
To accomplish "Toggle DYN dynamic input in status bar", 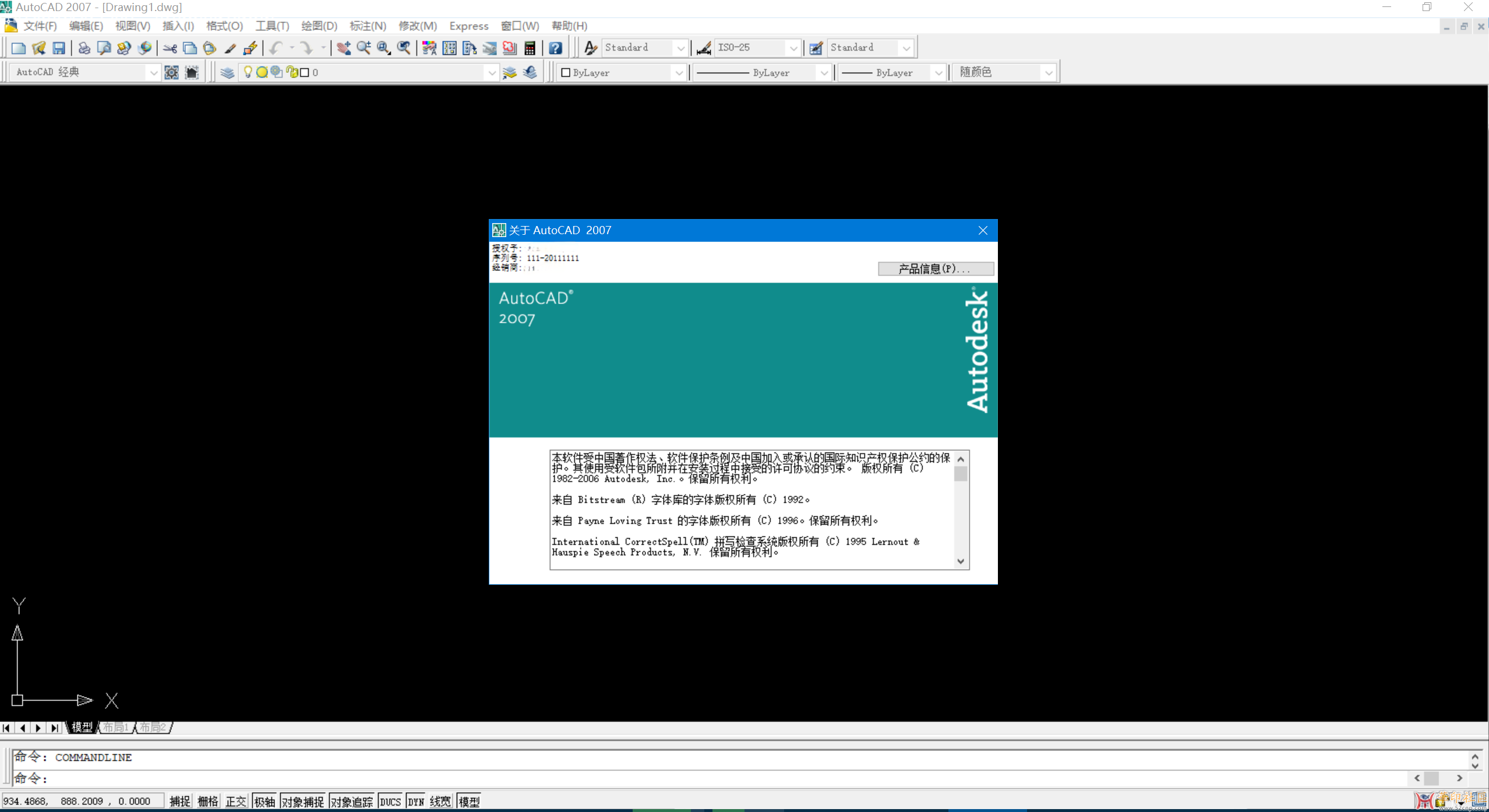I will [x=416, y=802].
